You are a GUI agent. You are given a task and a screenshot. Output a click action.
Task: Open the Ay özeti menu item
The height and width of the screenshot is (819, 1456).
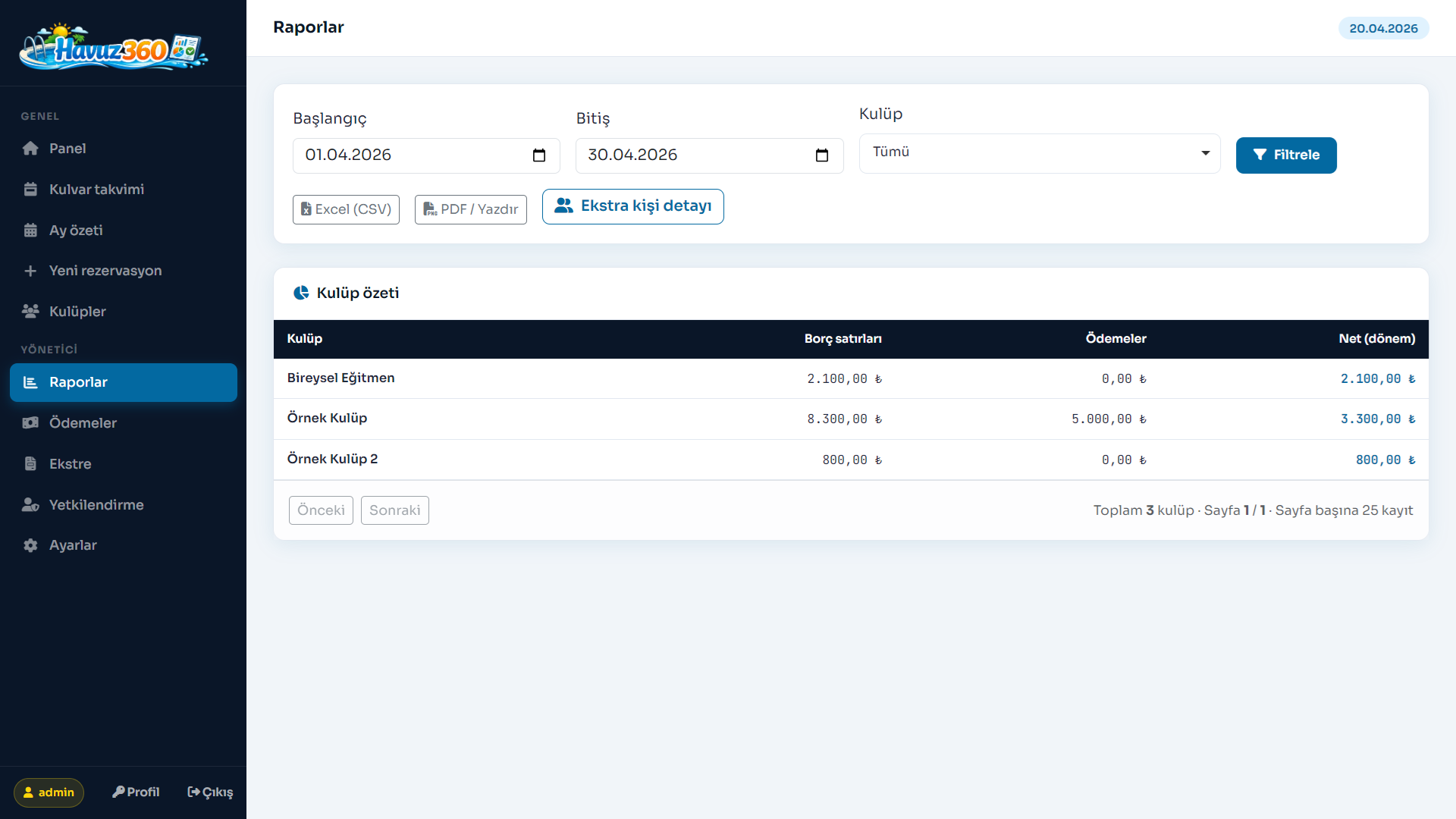[x=76, y=231]
